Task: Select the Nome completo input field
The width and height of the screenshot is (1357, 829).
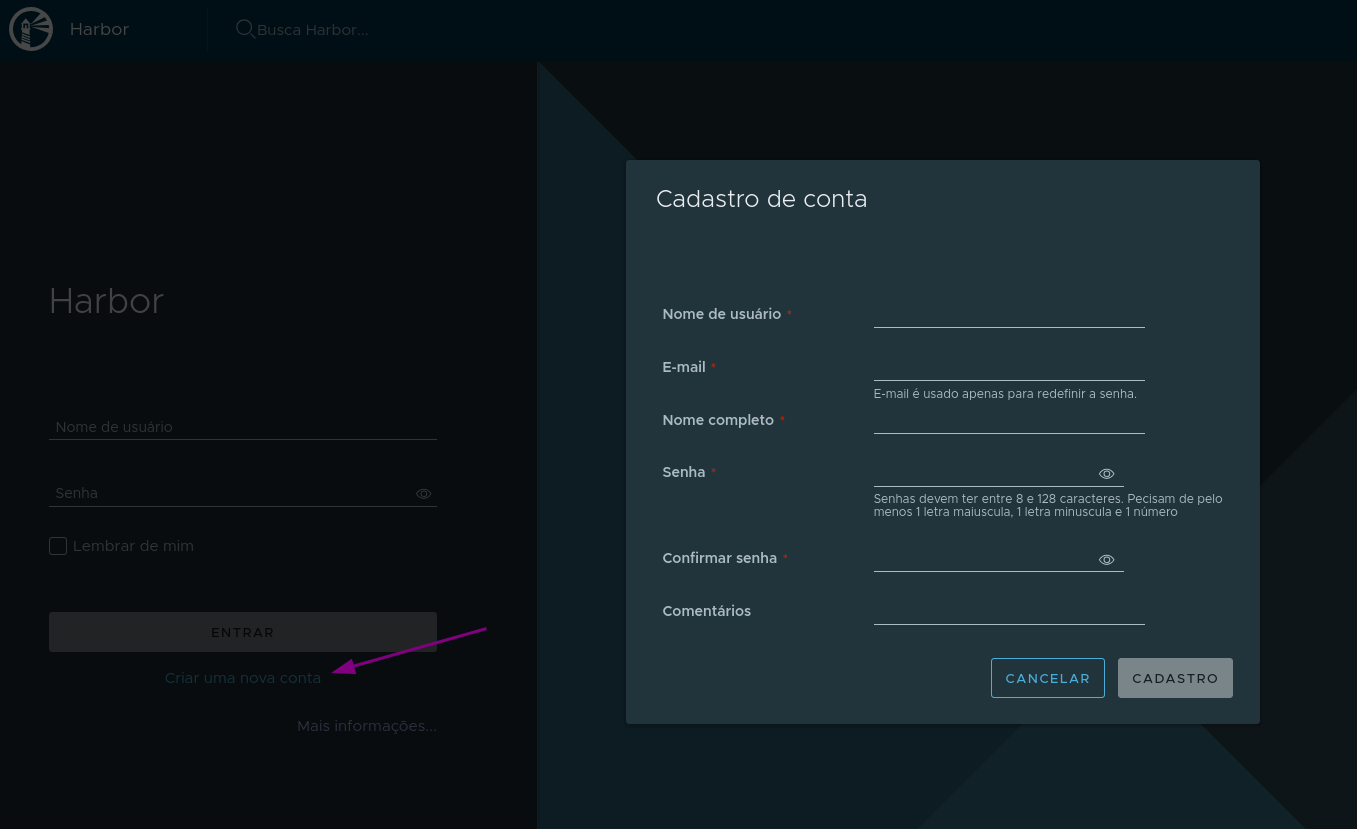Action: [x=1008, y=421]
